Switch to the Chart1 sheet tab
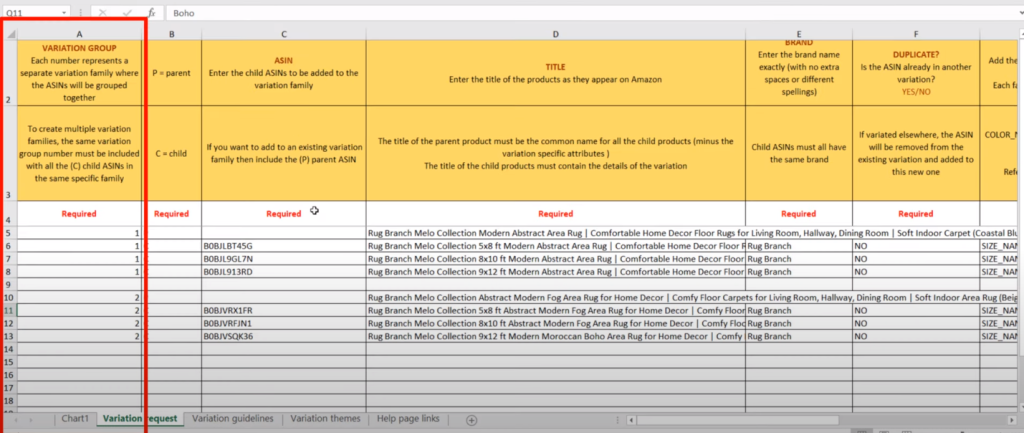This screenshot has width=1024, height=433. pos(74,419)
